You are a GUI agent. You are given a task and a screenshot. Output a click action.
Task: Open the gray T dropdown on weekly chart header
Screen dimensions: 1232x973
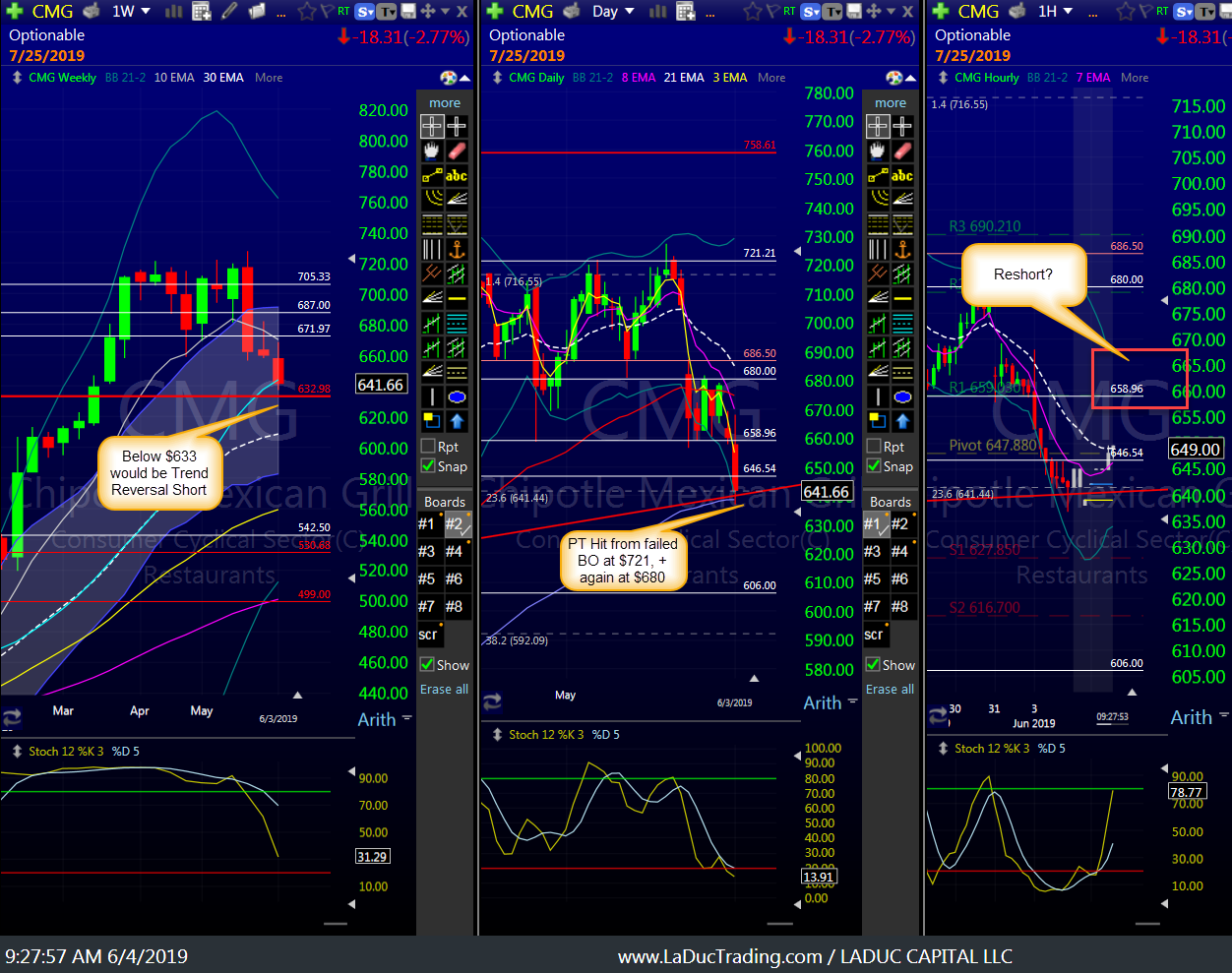click(x=388, y=12)
